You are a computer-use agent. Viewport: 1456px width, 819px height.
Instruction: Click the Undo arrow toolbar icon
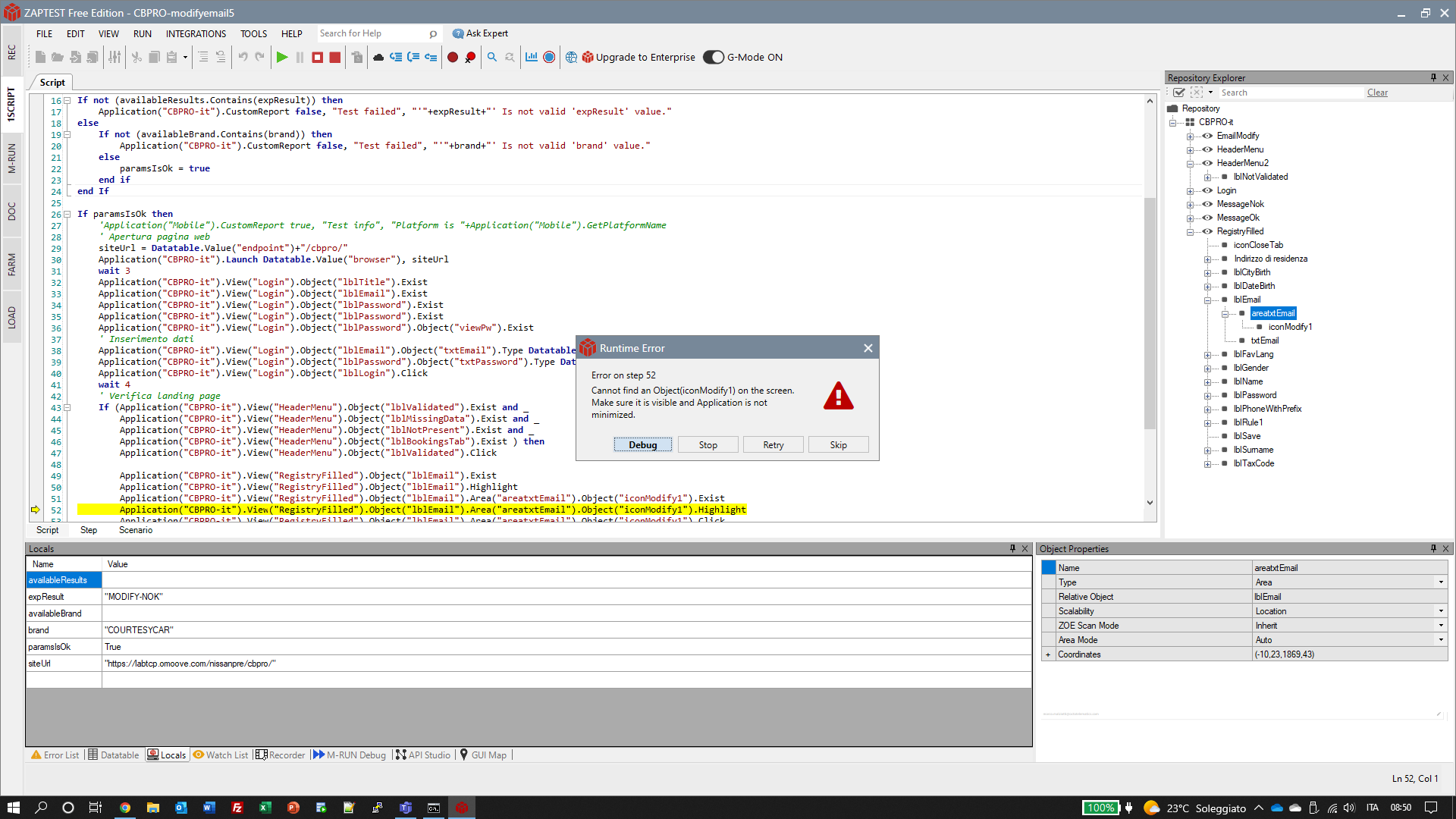(x=243, y=57)
